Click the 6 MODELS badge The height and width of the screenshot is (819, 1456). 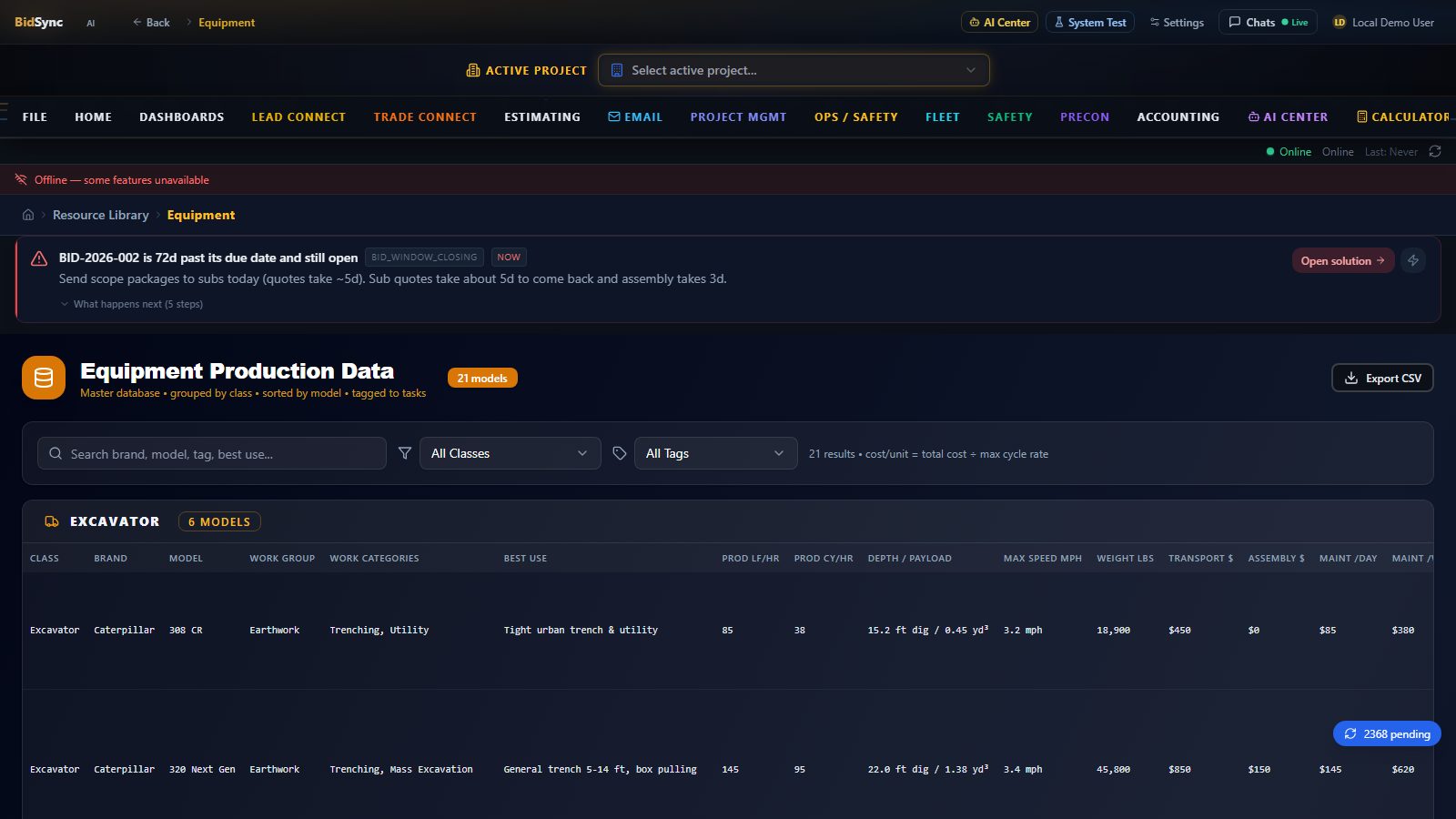219,521
